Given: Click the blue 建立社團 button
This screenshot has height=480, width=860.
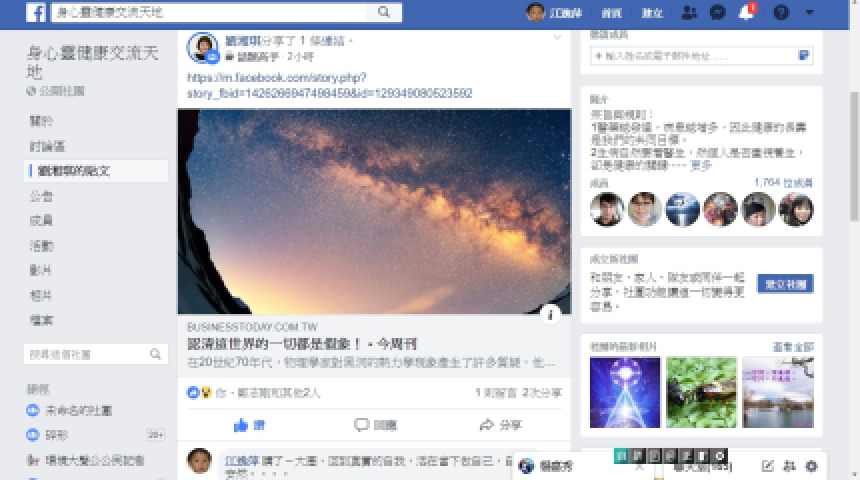Looking at the screenshot, I should (785, 284).
